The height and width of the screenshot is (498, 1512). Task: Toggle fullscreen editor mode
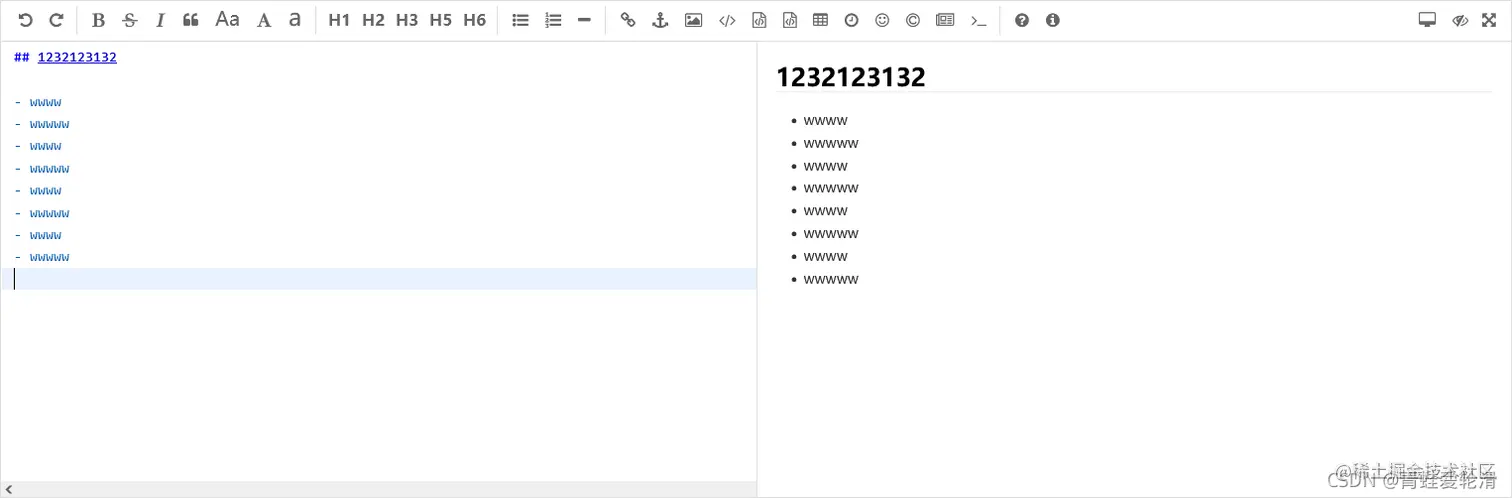(1488, 20)
